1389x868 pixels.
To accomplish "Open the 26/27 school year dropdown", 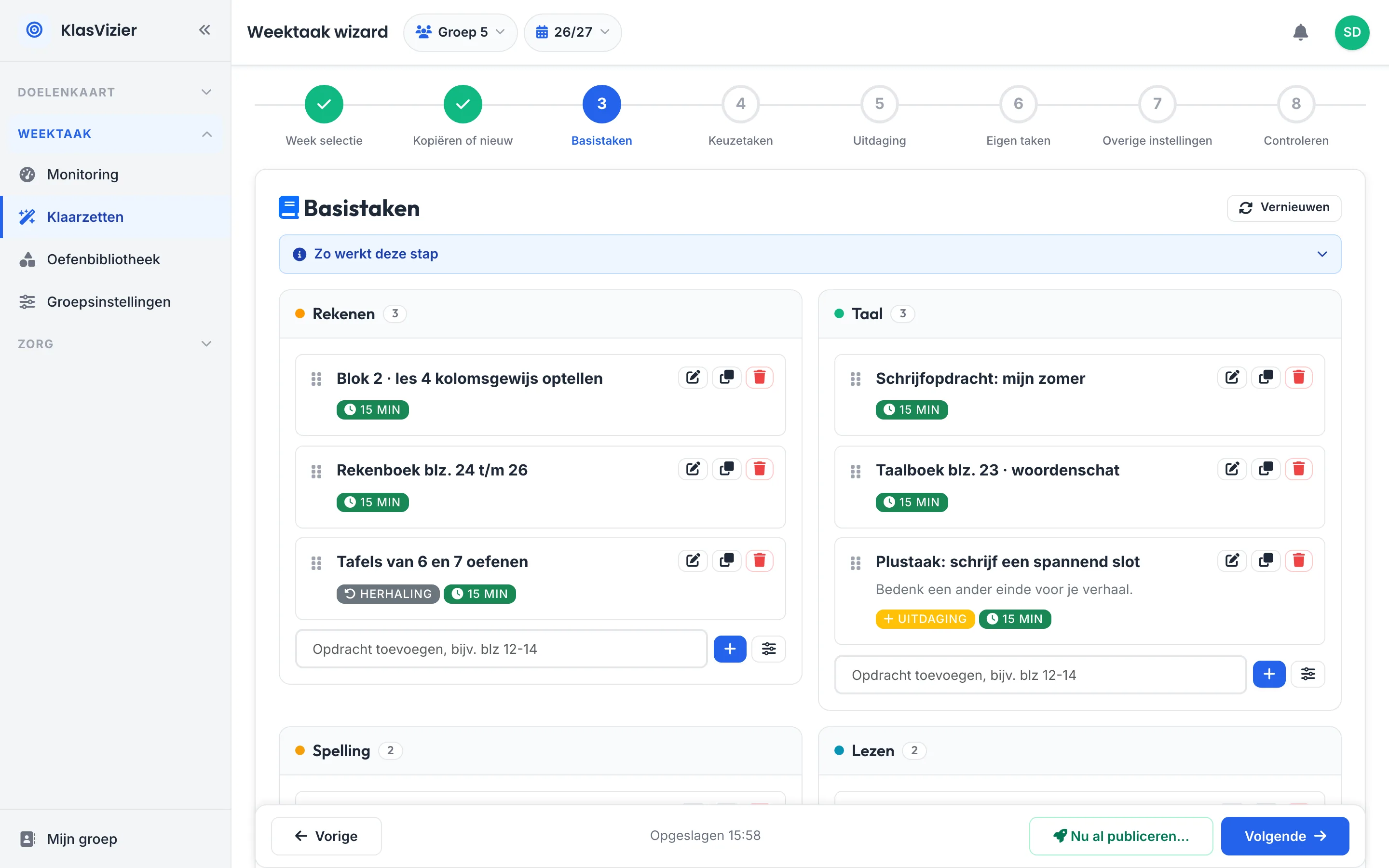I will (x=572, y=32).
